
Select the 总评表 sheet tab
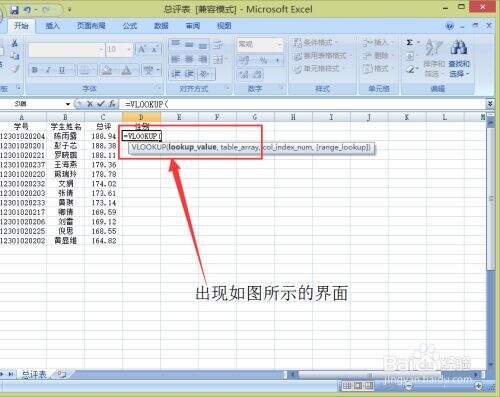click(x=34, y=375)
